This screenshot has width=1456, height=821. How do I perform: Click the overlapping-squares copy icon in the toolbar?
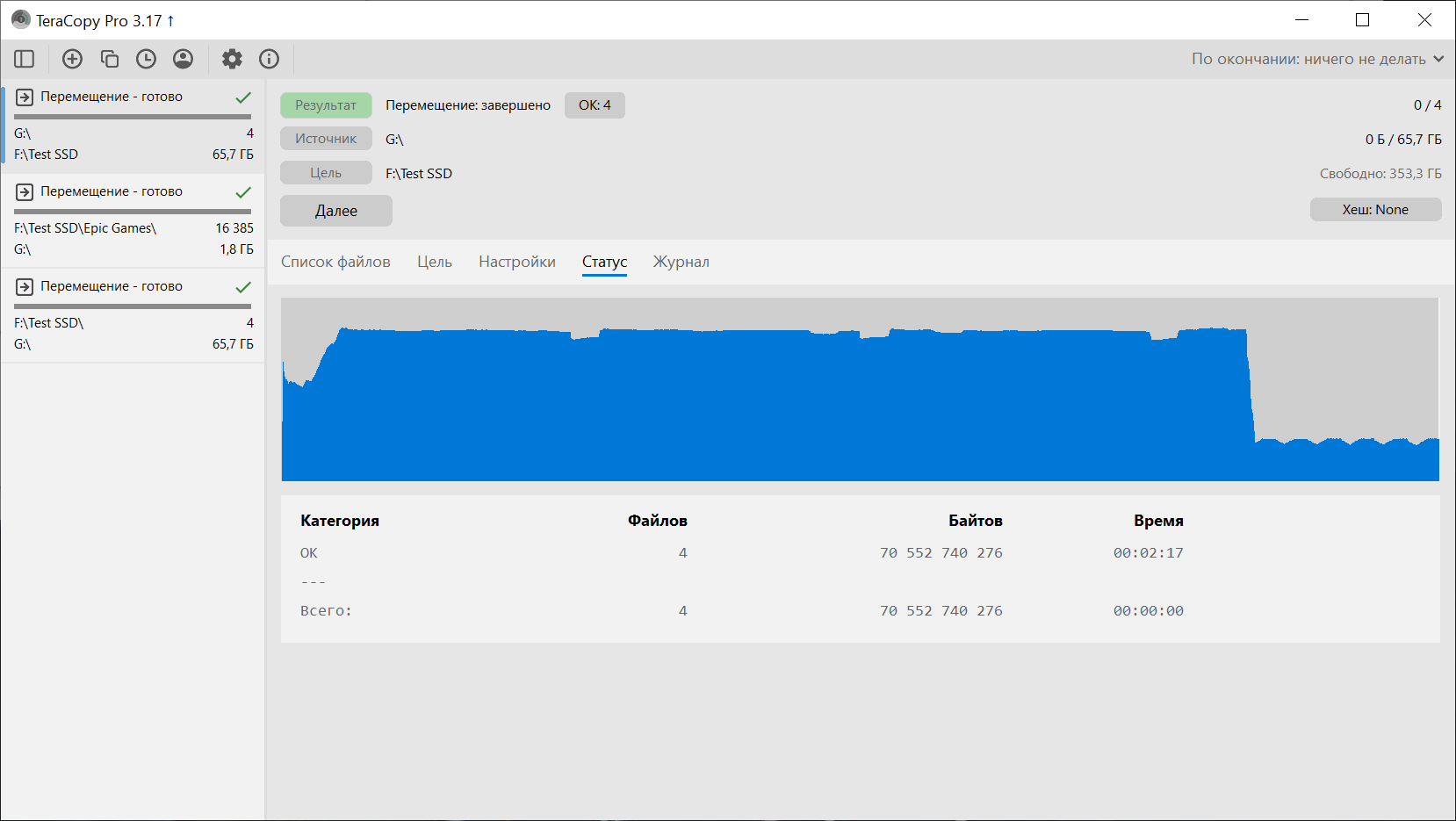tap(109, 59)
